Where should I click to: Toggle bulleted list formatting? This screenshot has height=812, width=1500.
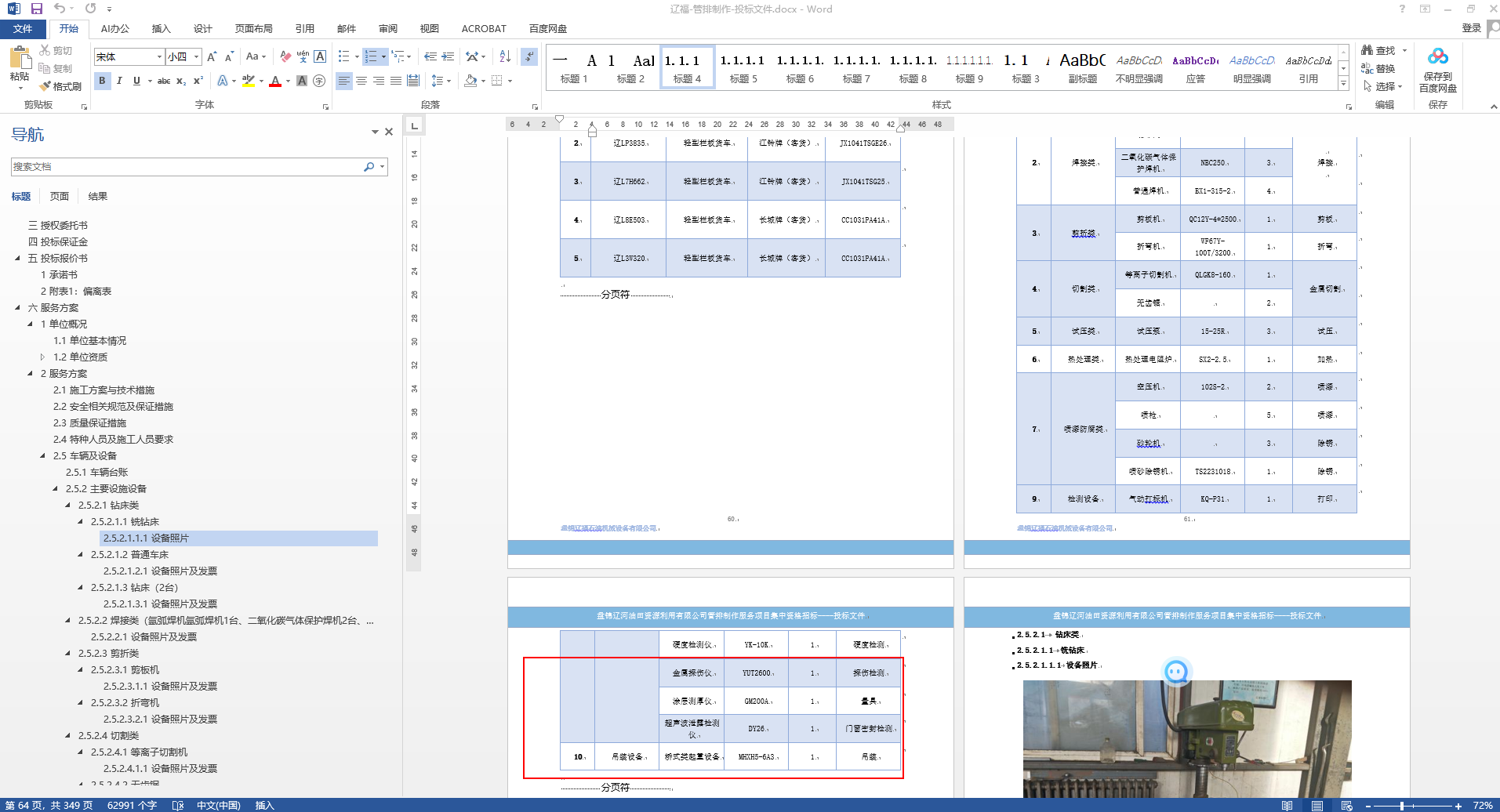coord(343,56)
